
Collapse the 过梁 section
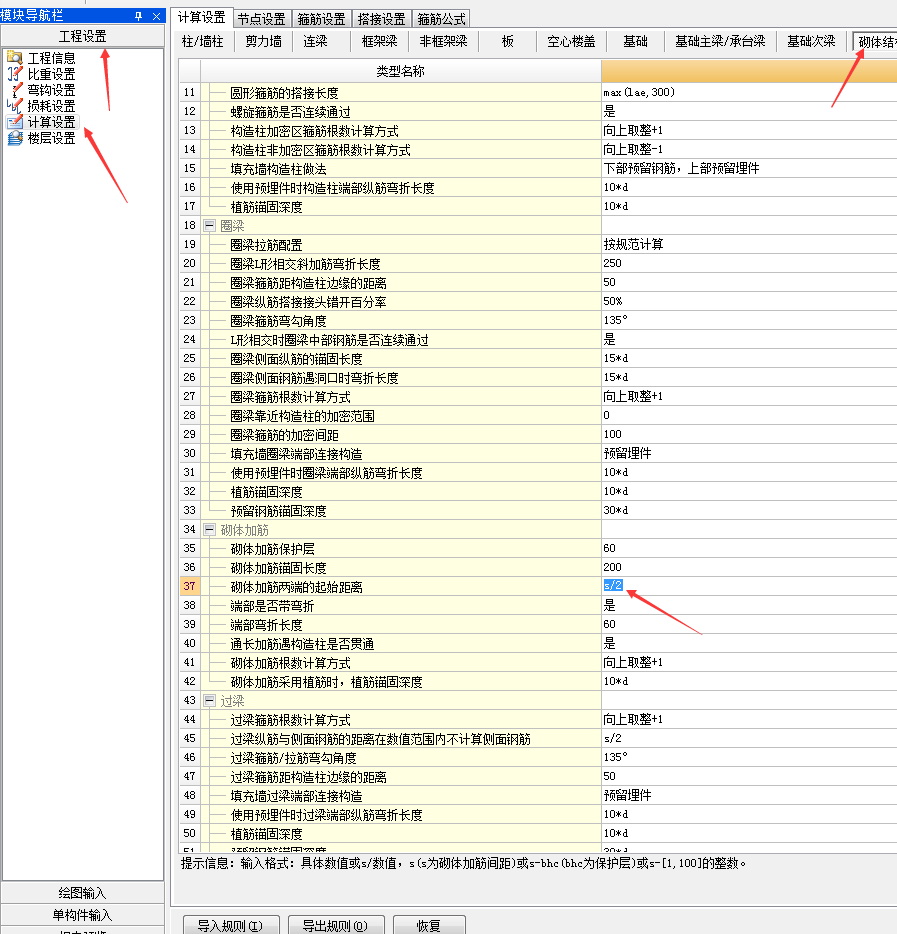point(210,701)
